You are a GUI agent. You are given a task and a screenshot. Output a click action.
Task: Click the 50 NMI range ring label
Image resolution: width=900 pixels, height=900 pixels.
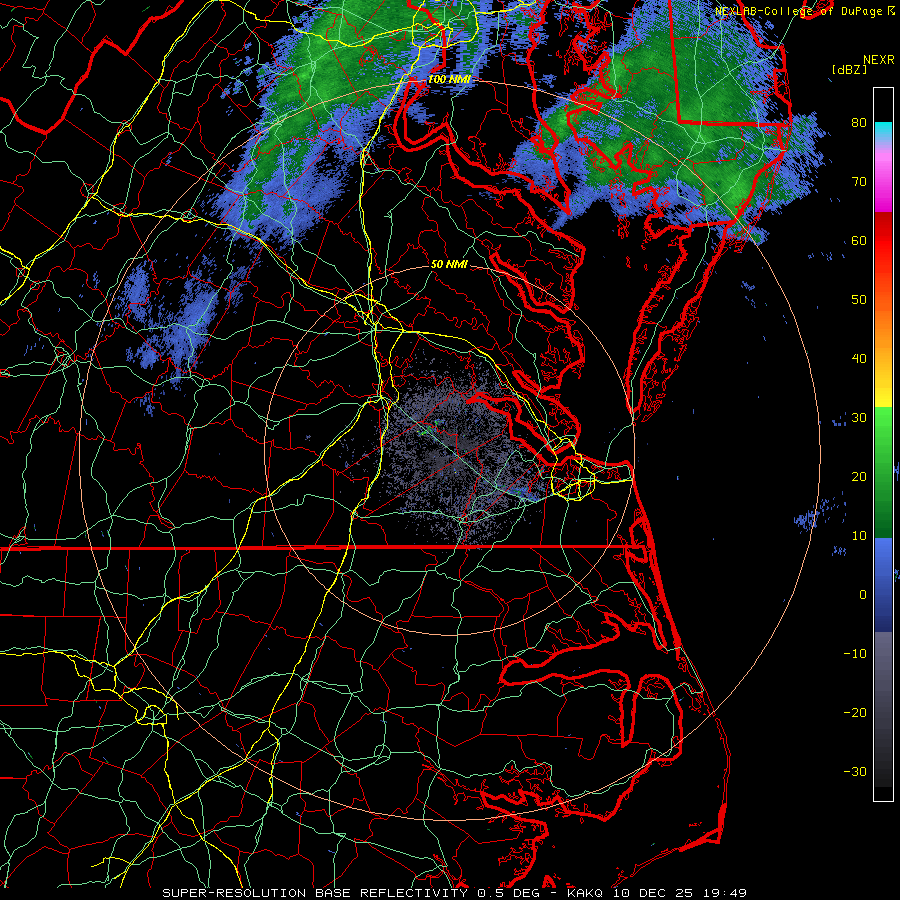click(449, 265)
